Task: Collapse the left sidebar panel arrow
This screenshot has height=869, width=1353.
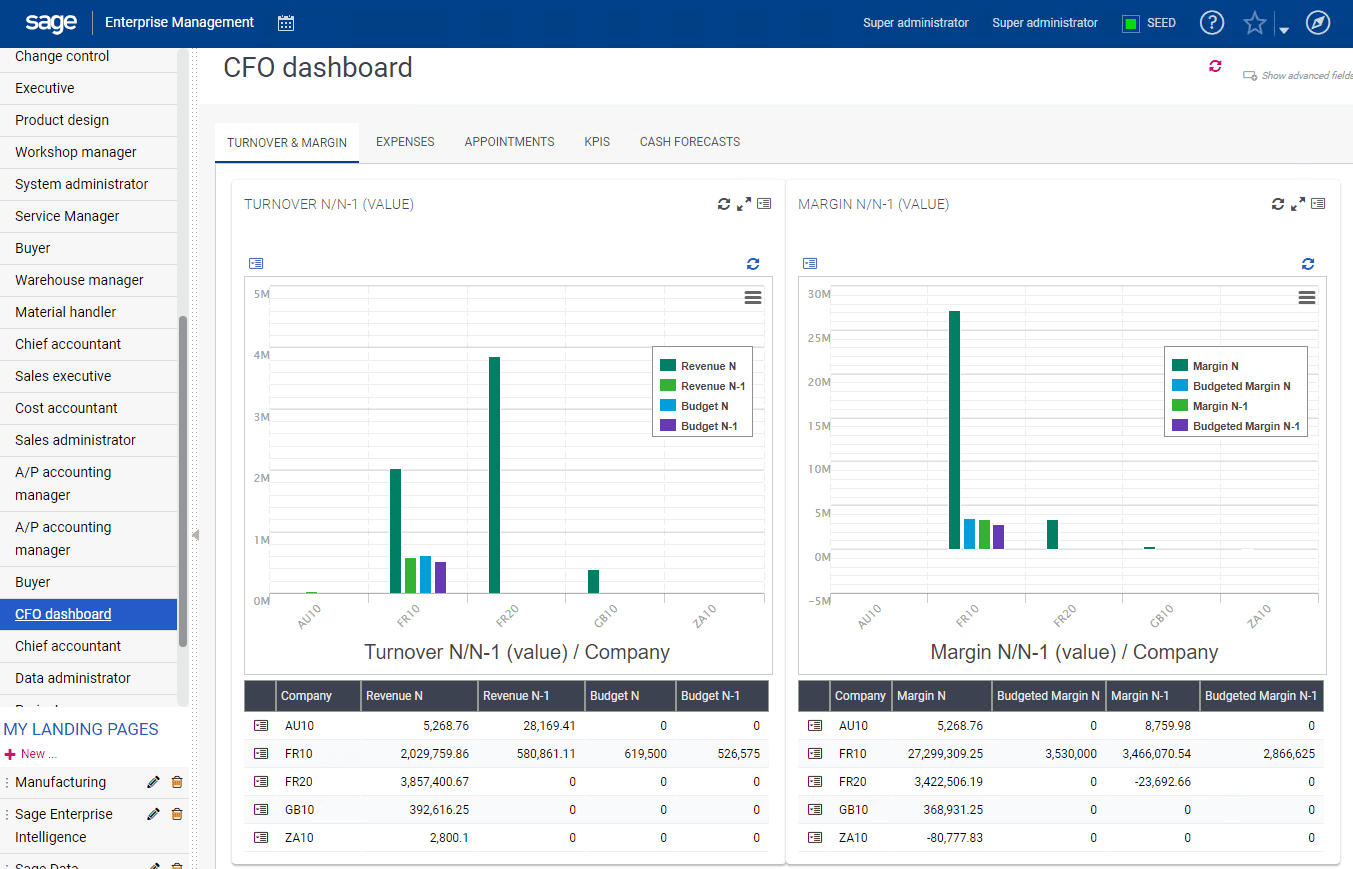Action: [x=195, y=535]
